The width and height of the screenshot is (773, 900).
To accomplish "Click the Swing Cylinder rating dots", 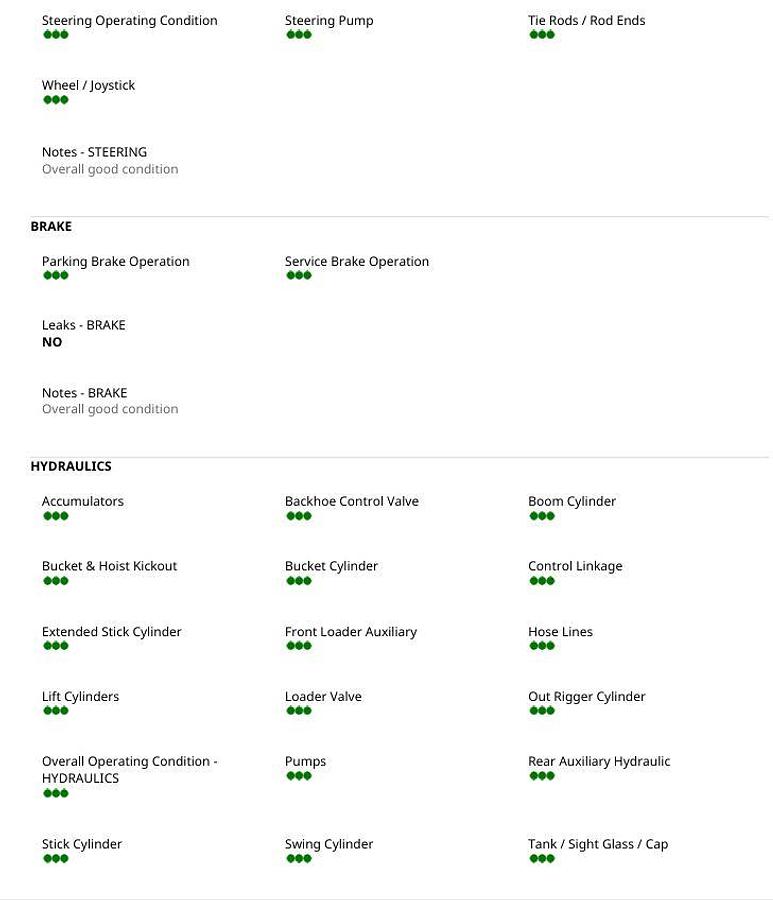I will pyautogui.click(x=298, y=858).
